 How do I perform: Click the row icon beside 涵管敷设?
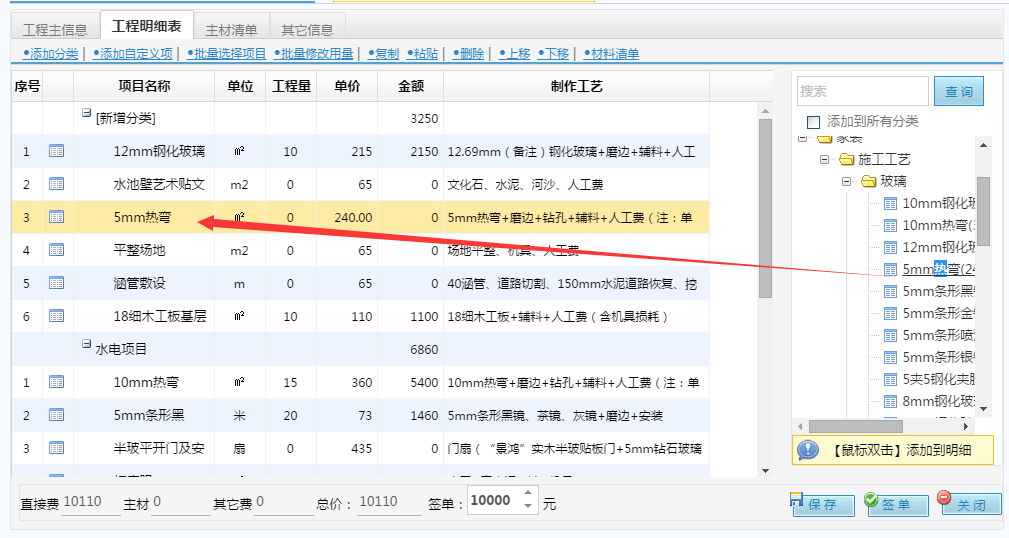(x=57, y=283)
